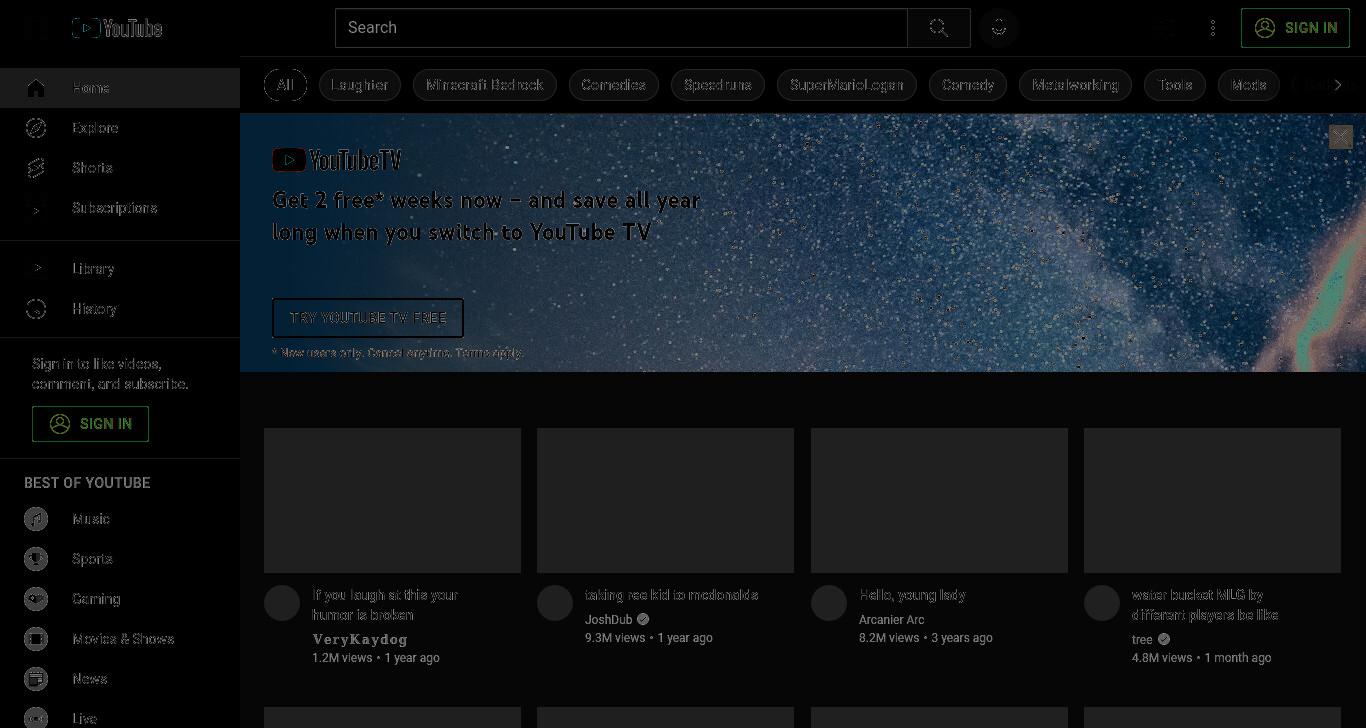
Task: Open thumbnail of JoshDub video
Action: [665, 500]
